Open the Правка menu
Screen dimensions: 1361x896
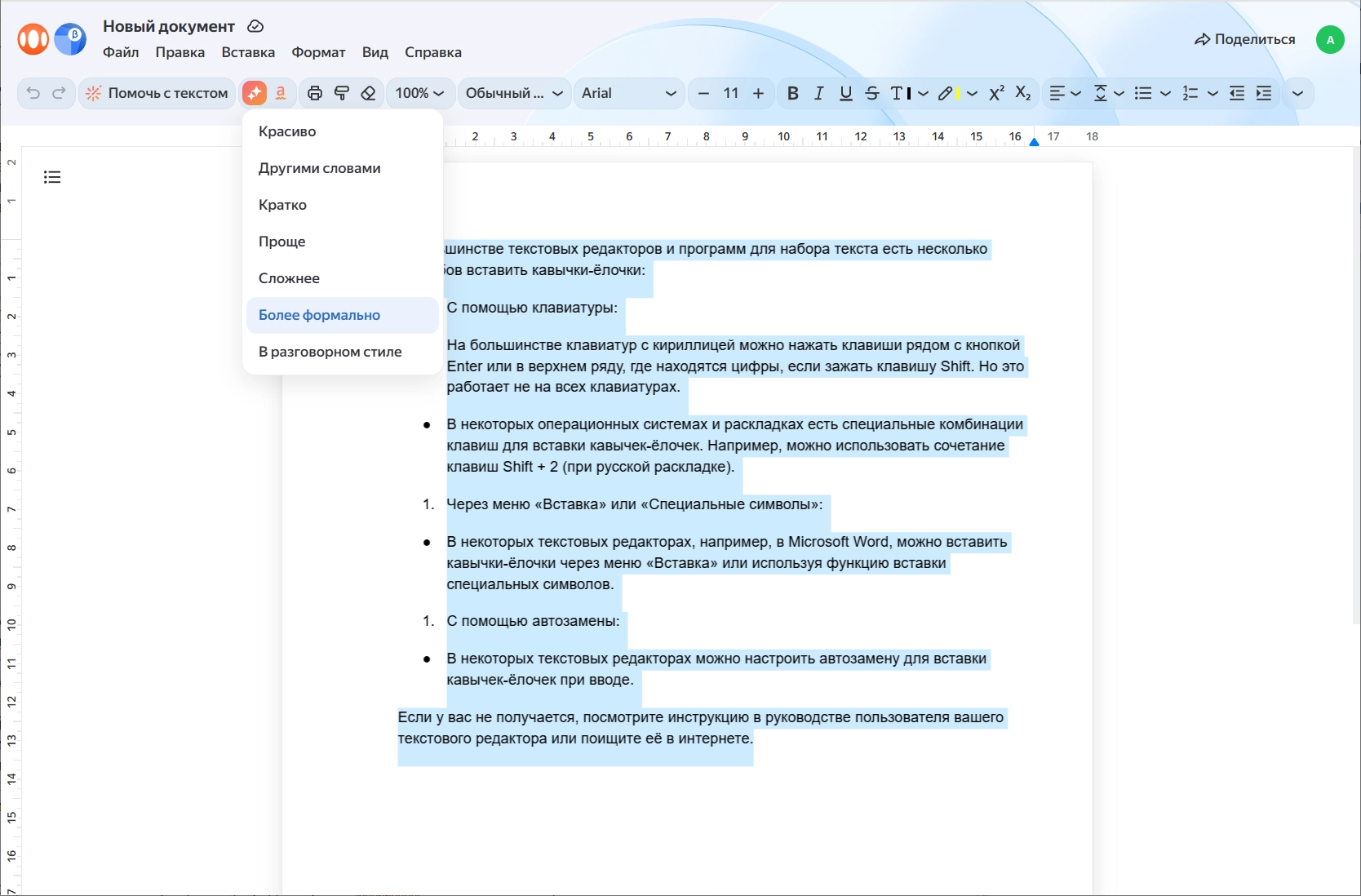[x=180, y=52]
